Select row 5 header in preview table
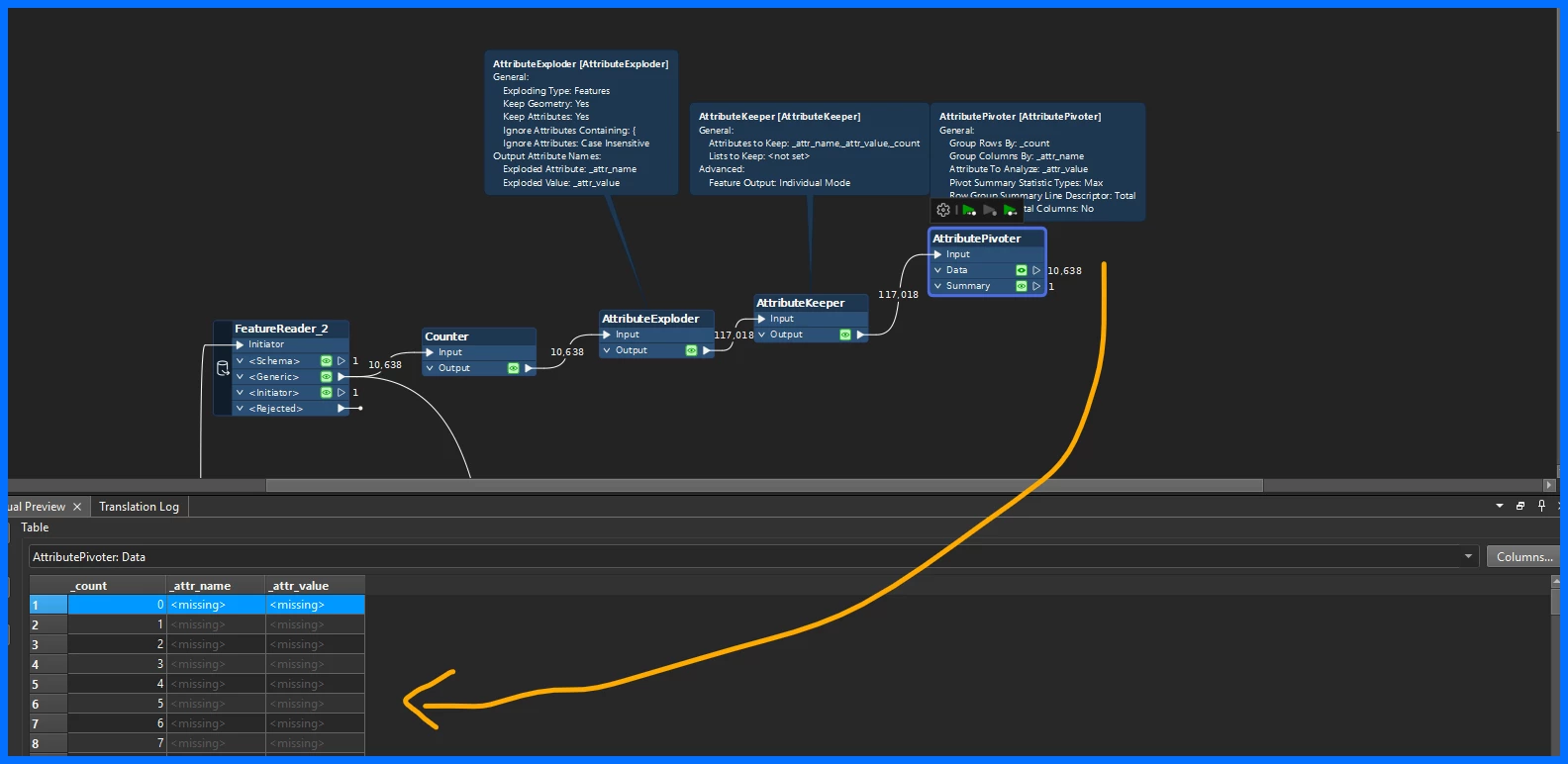The image size is (1568, 764). [49, 684]
